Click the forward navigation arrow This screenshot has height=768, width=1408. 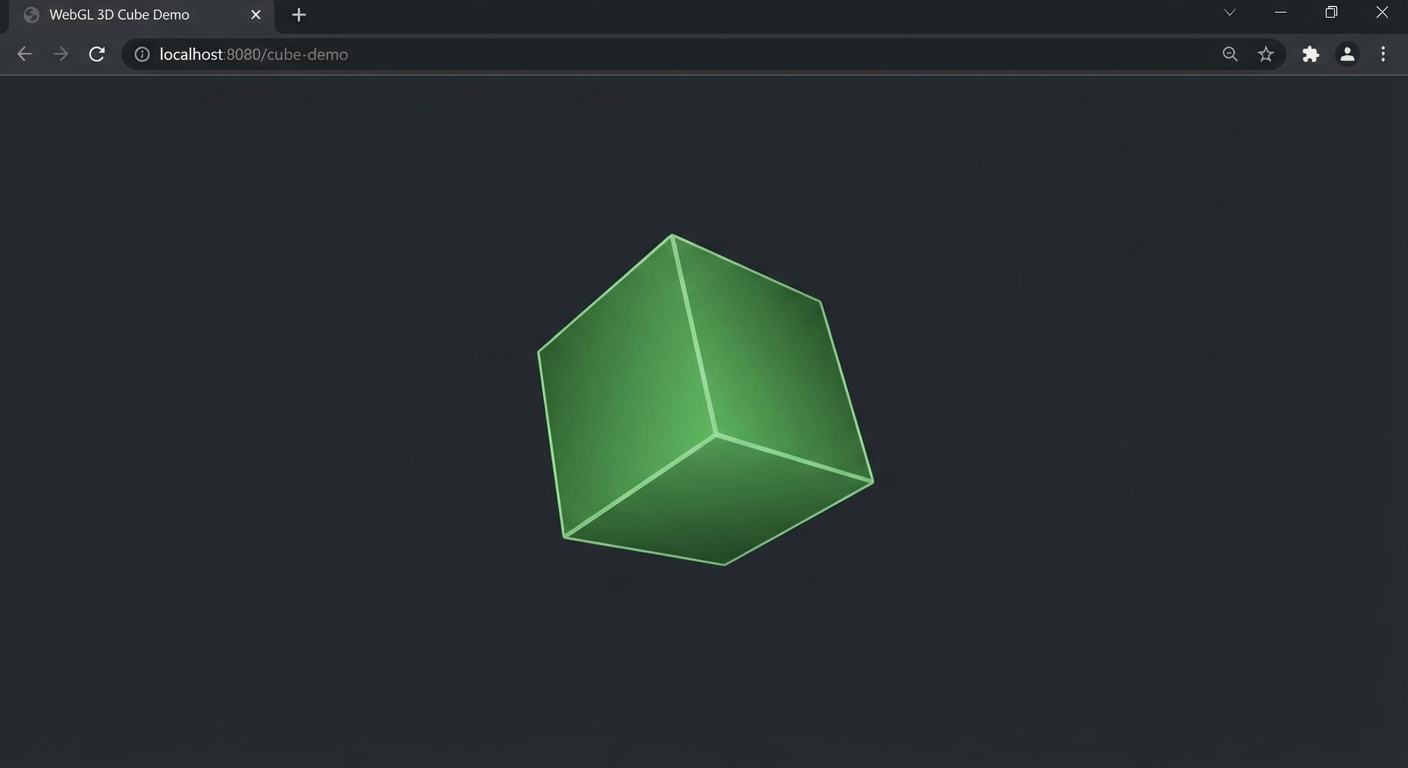[x=60, y=54]
